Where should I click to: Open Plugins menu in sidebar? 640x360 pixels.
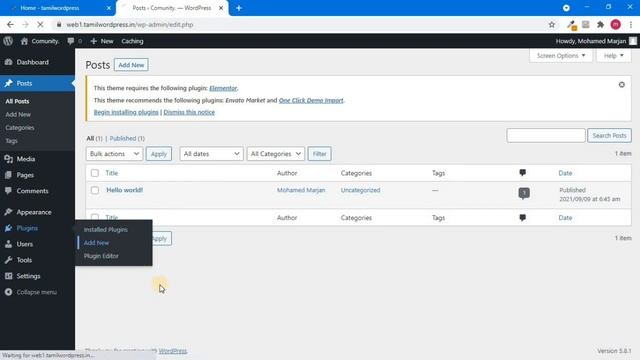pyautogui.click(x=27, y=228)
